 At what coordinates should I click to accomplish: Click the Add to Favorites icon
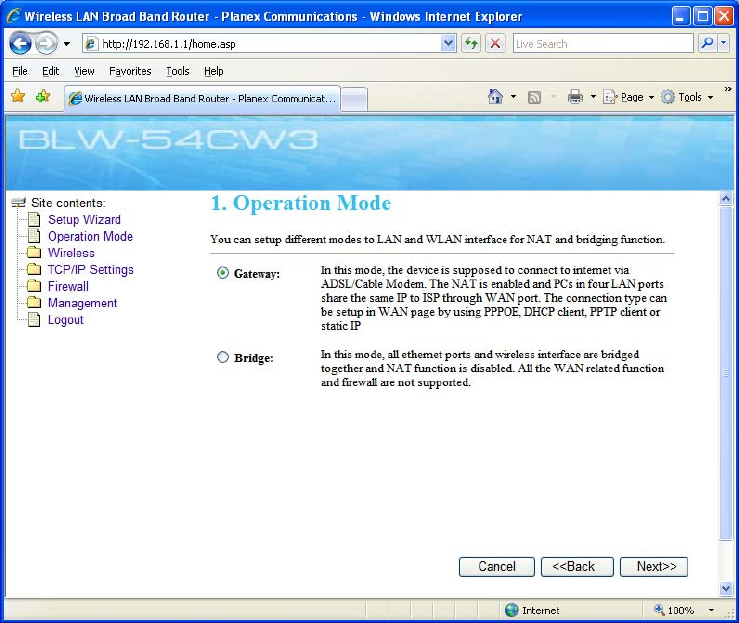[x=43, y=96]
